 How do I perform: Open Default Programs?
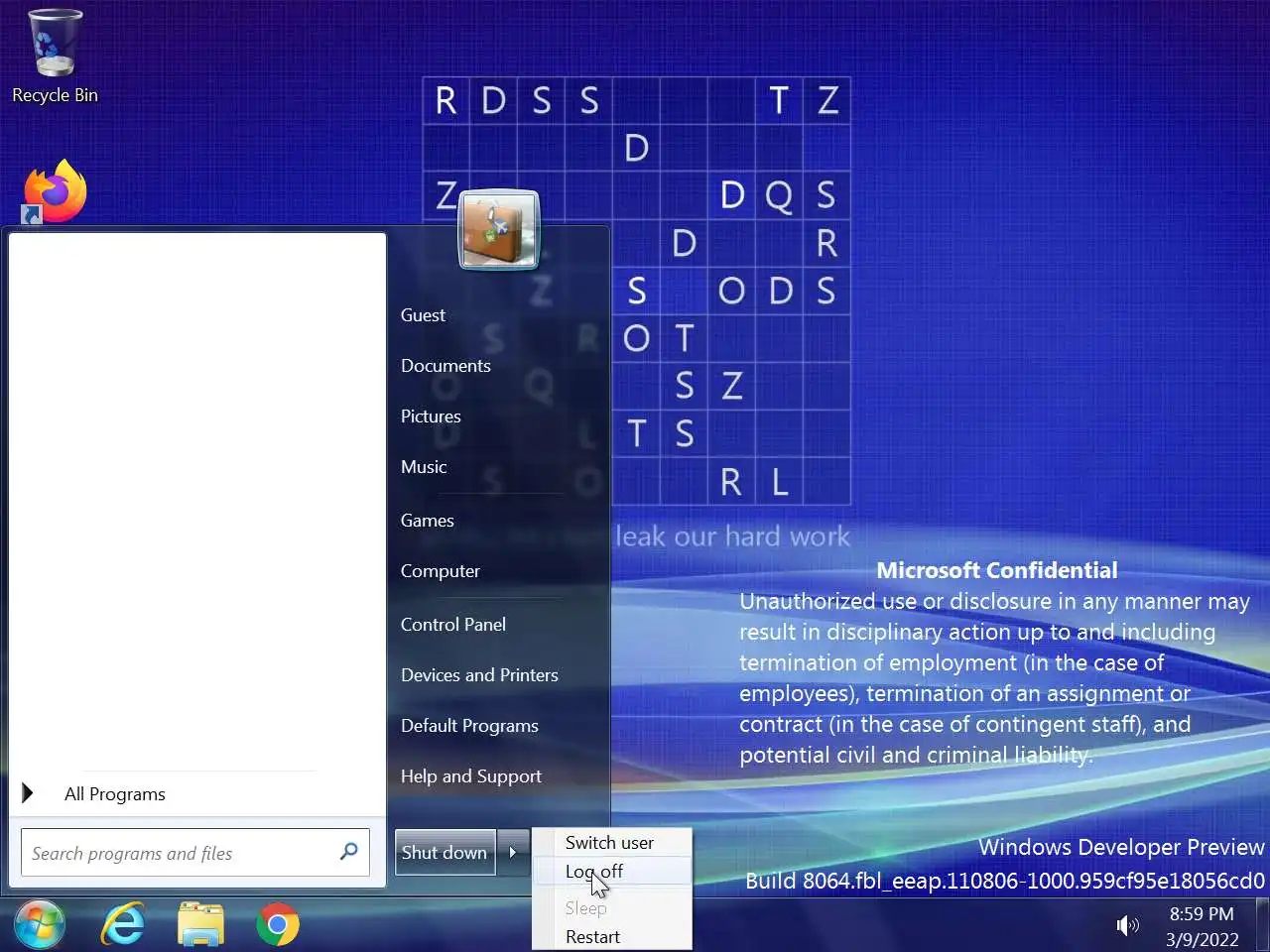point(469,725)
